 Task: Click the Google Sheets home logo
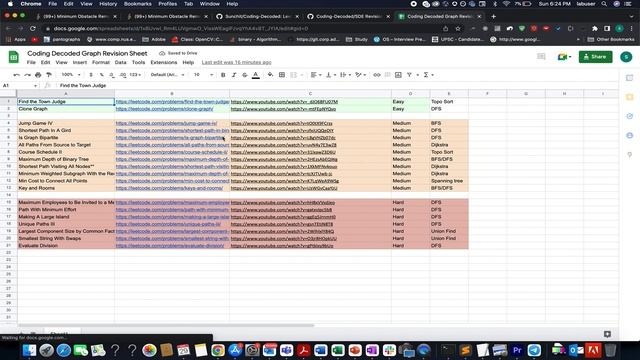pyautogui.click(x=14, y=57)
